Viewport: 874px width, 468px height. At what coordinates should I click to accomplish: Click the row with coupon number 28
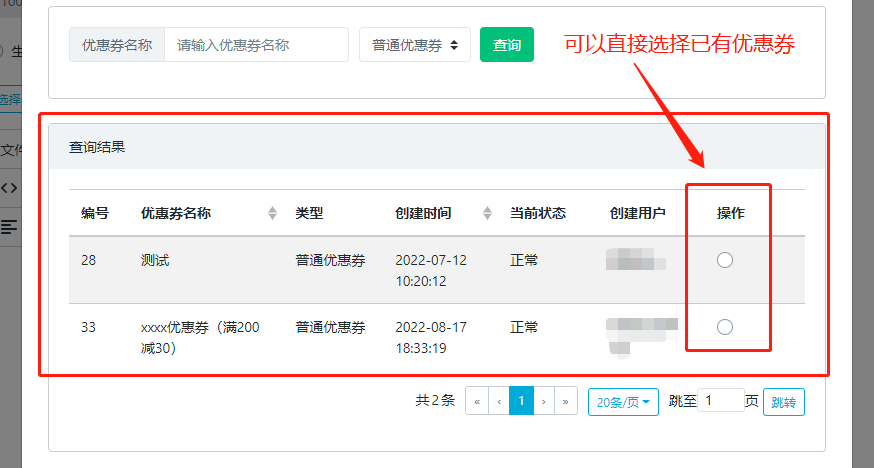click(x=89, y=260)
